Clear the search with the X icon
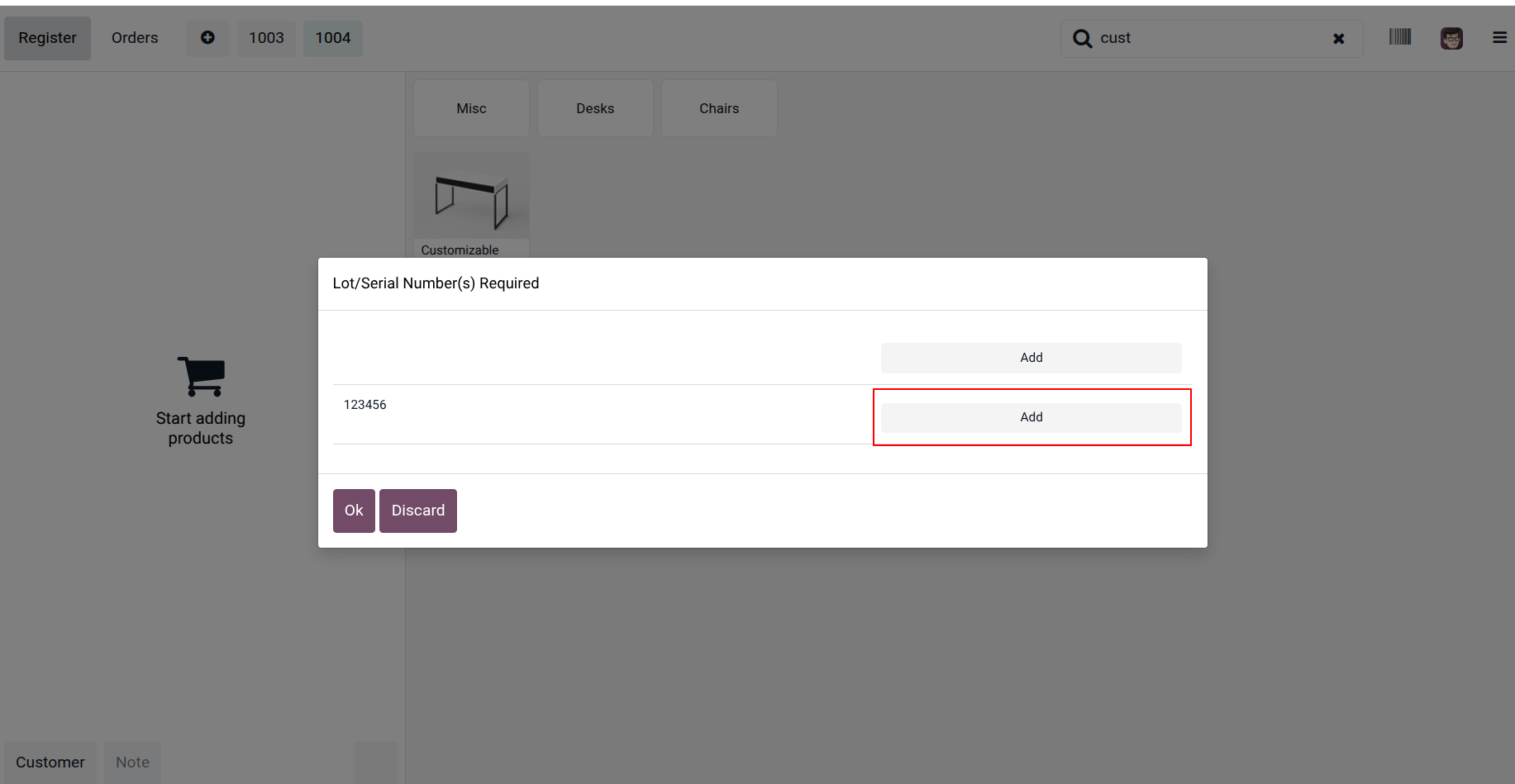Viewport: 1515px width, 784px height. [x=1339, y=39]
